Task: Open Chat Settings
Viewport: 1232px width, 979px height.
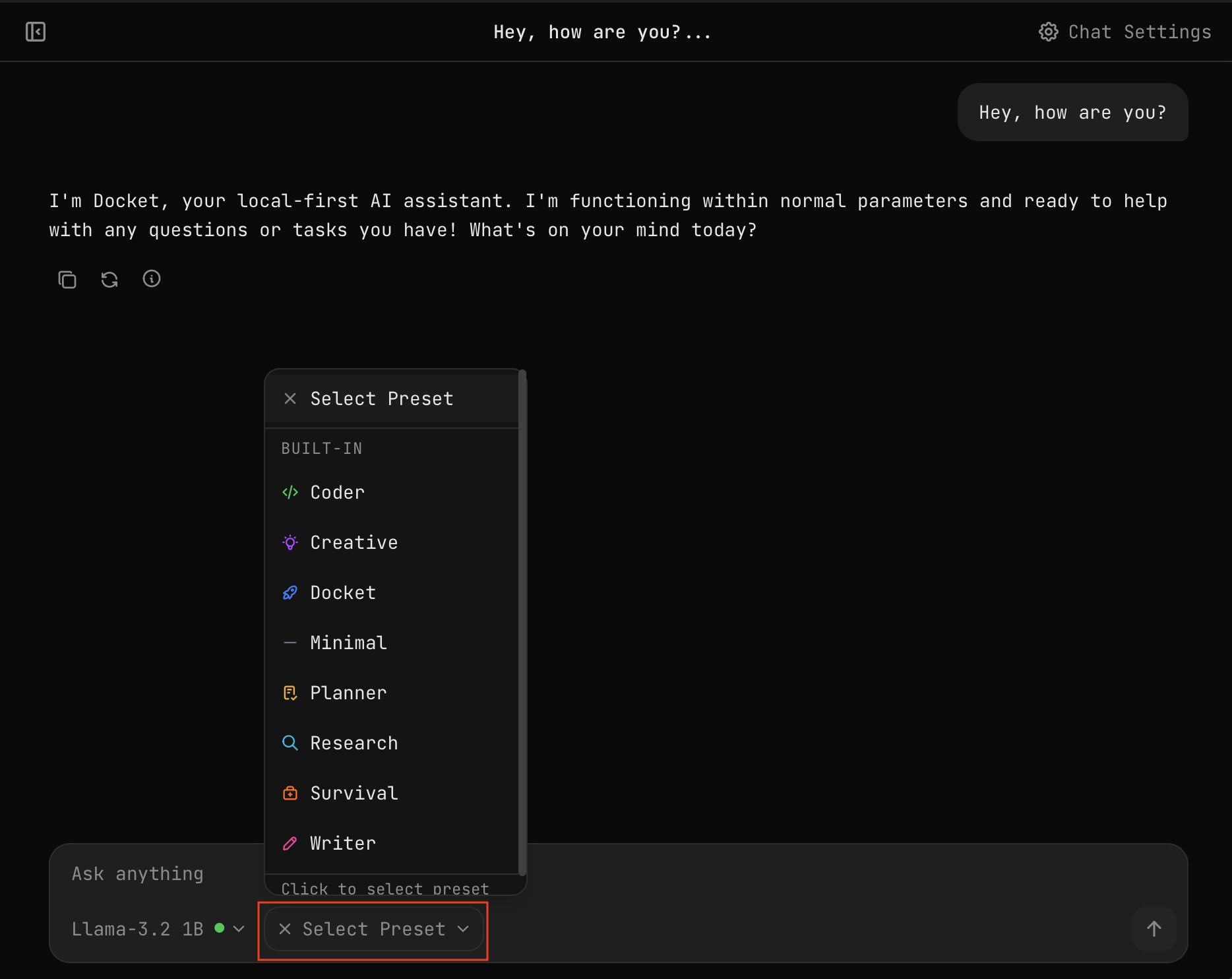Action: click(1125, 32)
